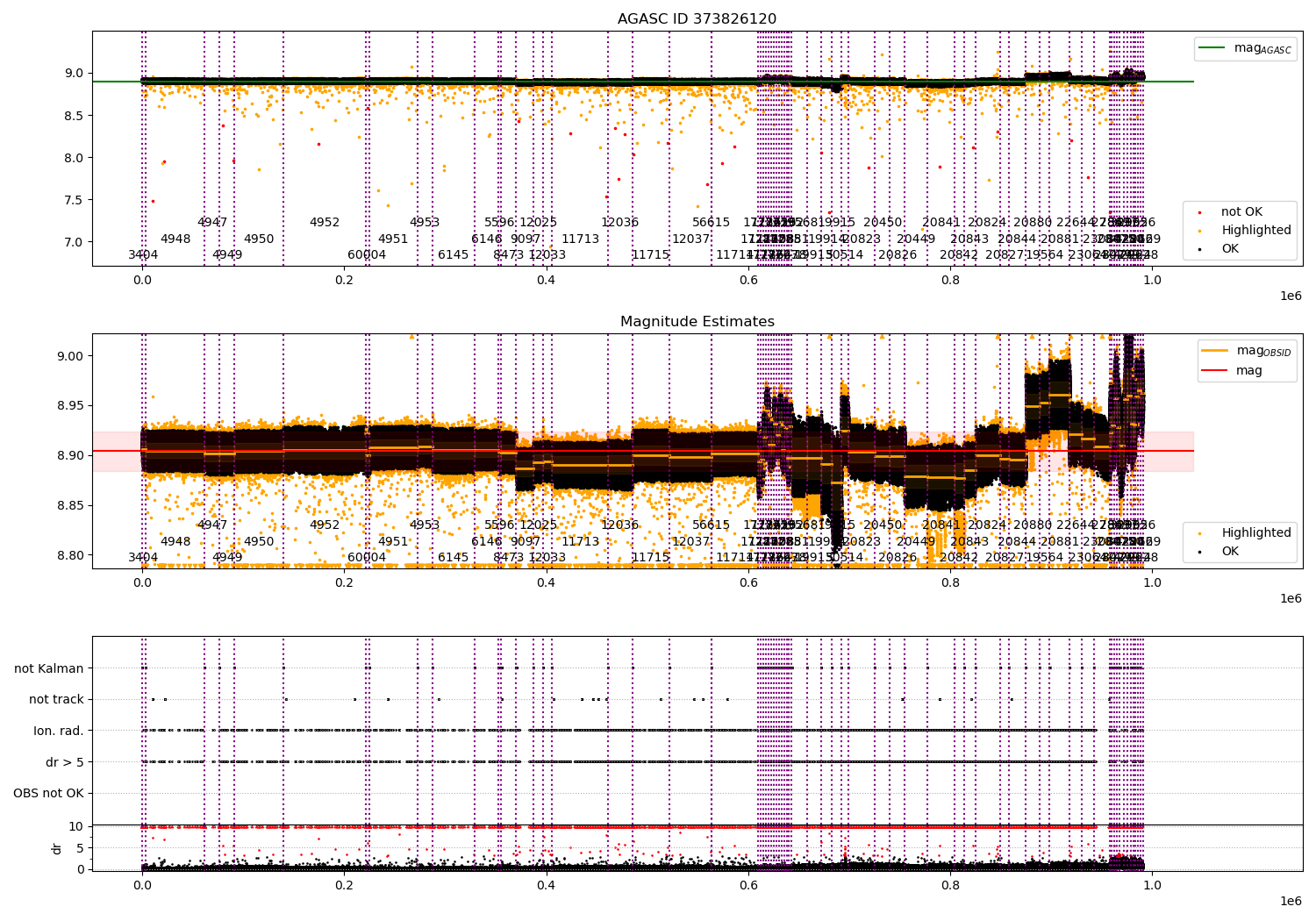Screen dimensions: 1316x921
Task: Click obsid label 20826 in Magnitude Estimates plot
Action: [x=898, y=558]
